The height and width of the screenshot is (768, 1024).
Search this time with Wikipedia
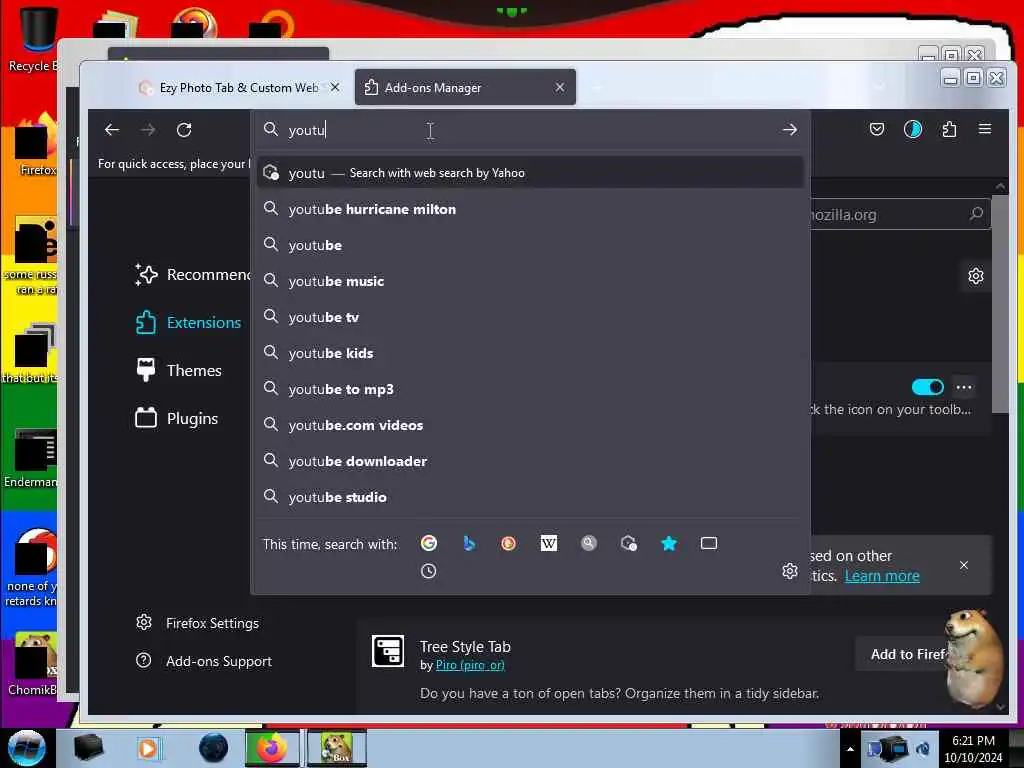549,543
